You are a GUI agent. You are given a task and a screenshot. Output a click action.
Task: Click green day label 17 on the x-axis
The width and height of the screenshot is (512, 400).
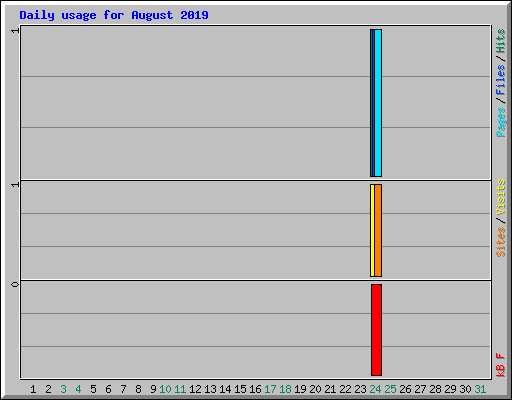tap(270, 389)
